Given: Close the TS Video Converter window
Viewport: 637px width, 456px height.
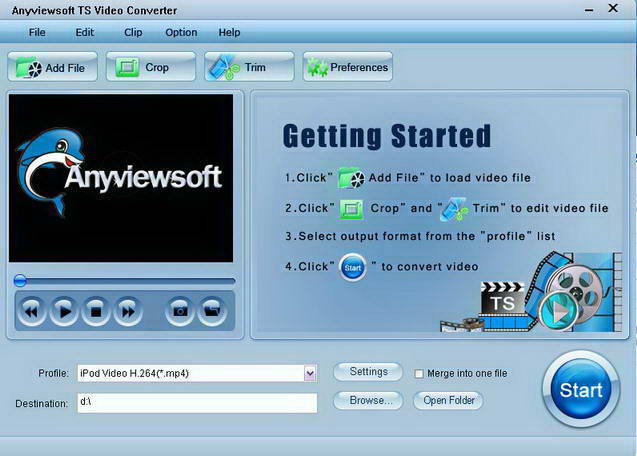Looking at the screenshot, I should point(613,8).
